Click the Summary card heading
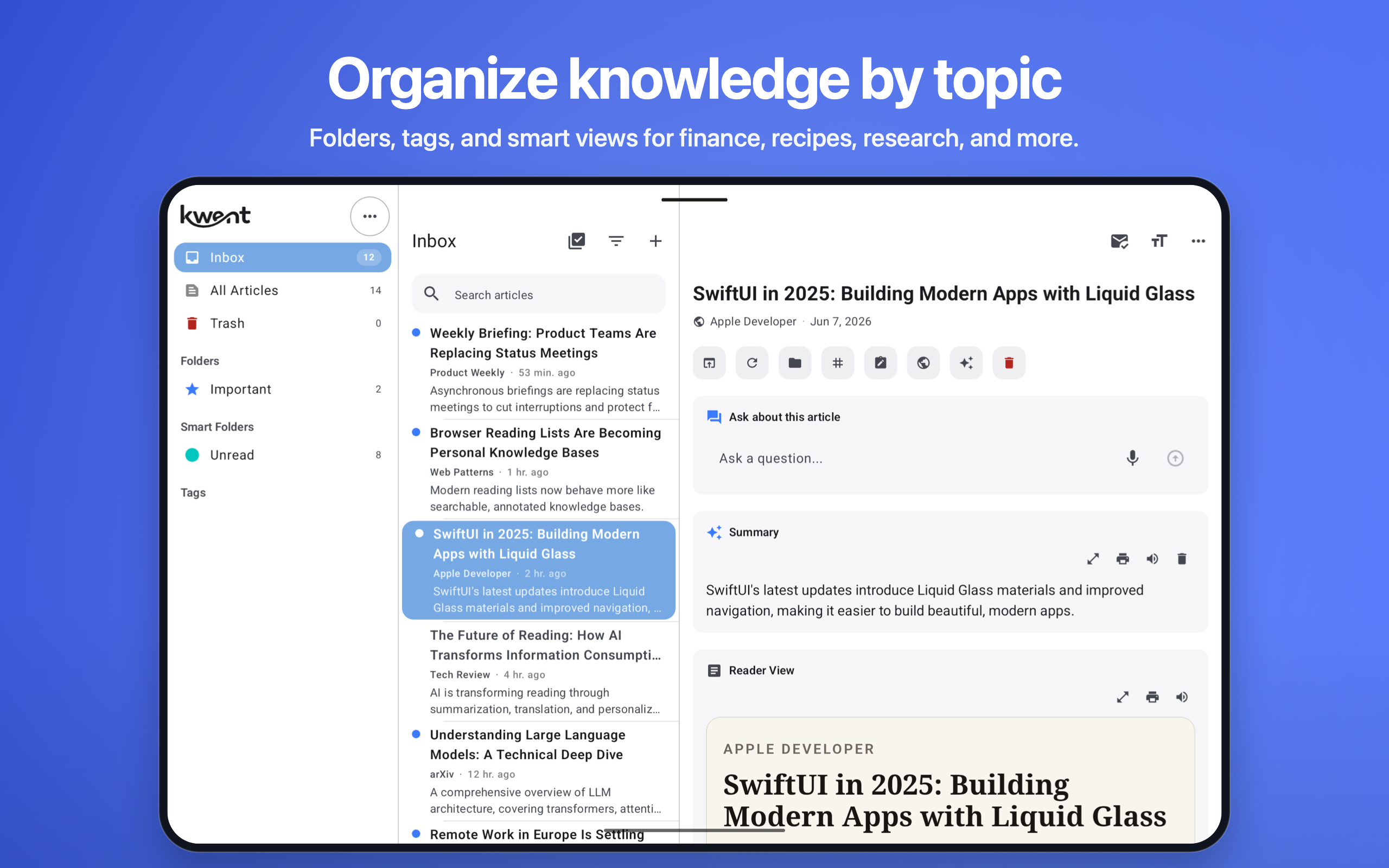This screenshot has height=868, width=1389. pos(754,532)
